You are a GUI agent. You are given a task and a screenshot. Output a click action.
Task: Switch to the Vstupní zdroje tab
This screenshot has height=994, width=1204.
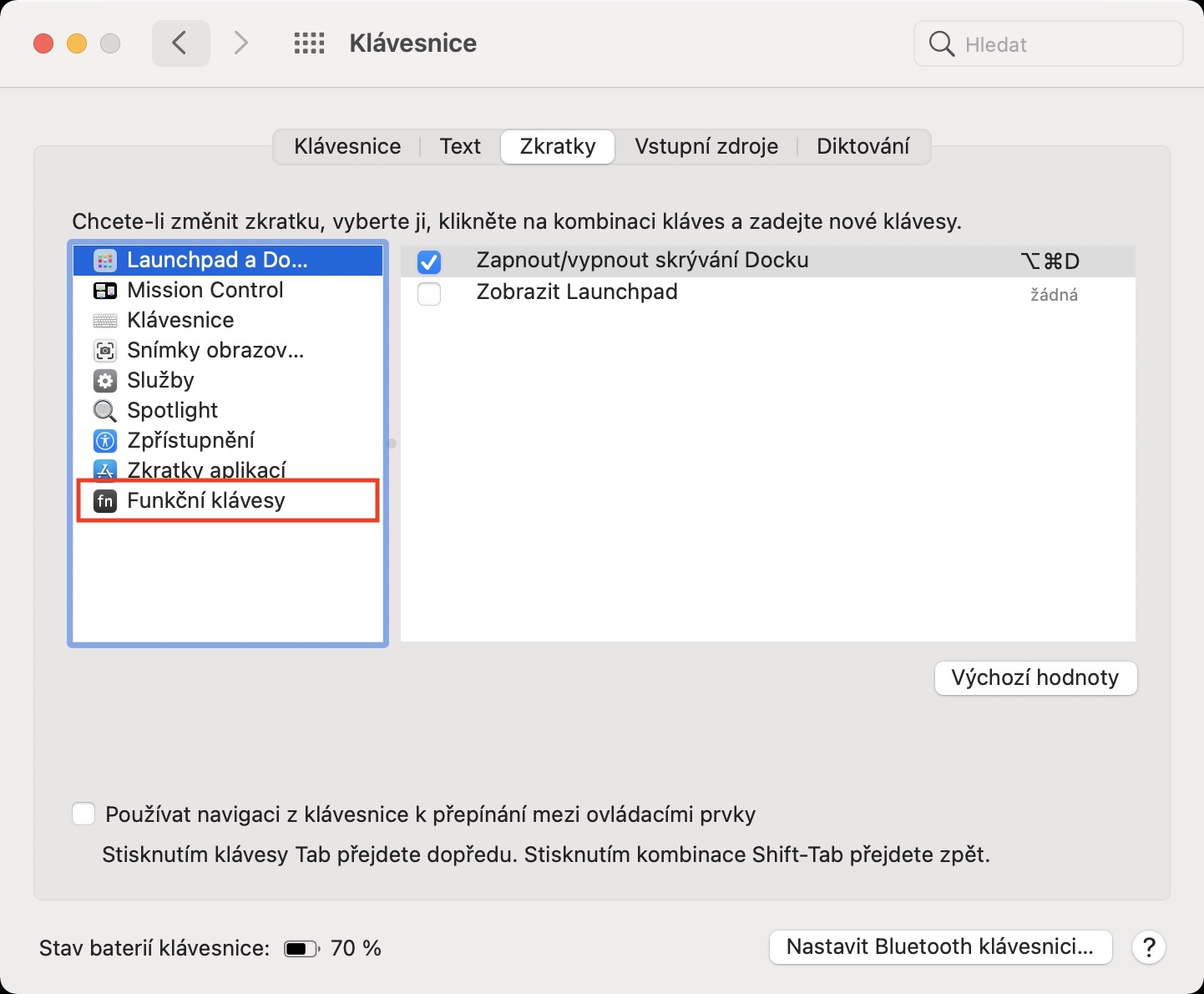pyautogui.click(x=706, y=147)
